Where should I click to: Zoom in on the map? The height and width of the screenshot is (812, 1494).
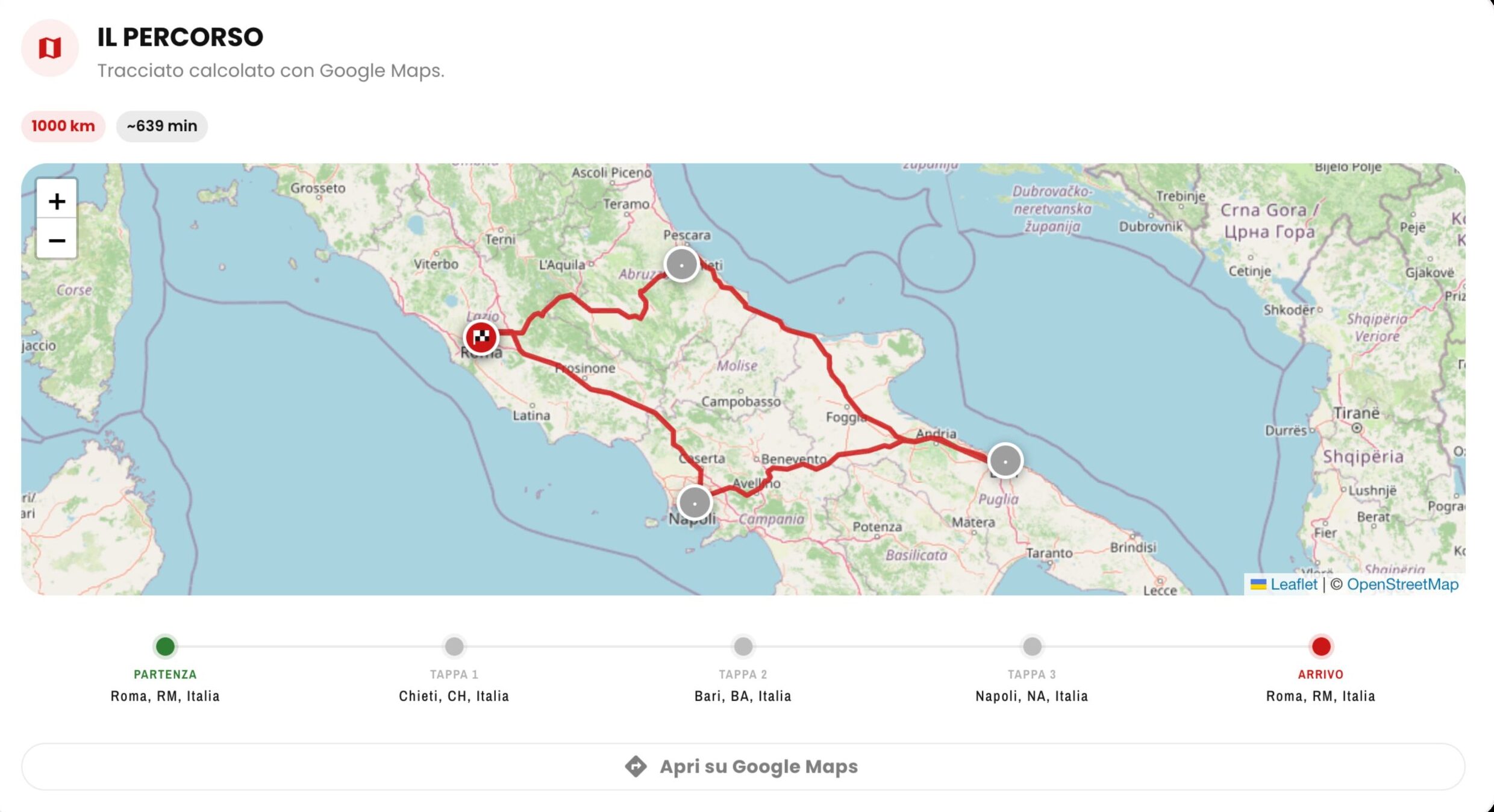point(57,201)
